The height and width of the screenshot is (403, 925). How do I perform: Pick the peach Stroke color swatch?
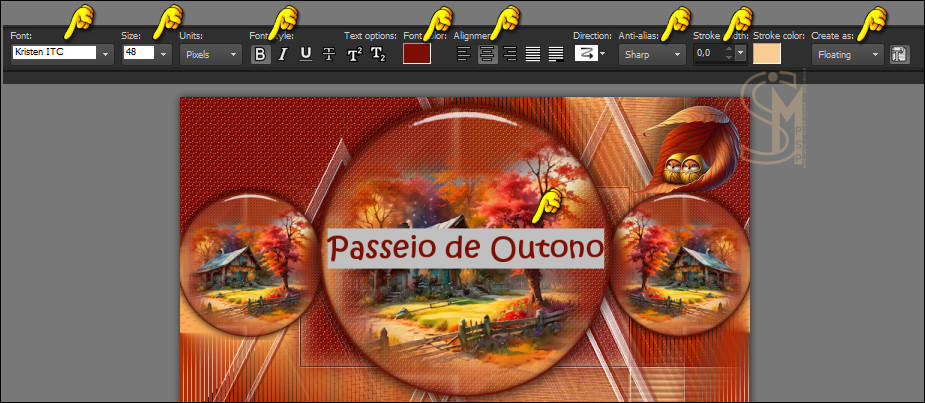coord(767,54)
